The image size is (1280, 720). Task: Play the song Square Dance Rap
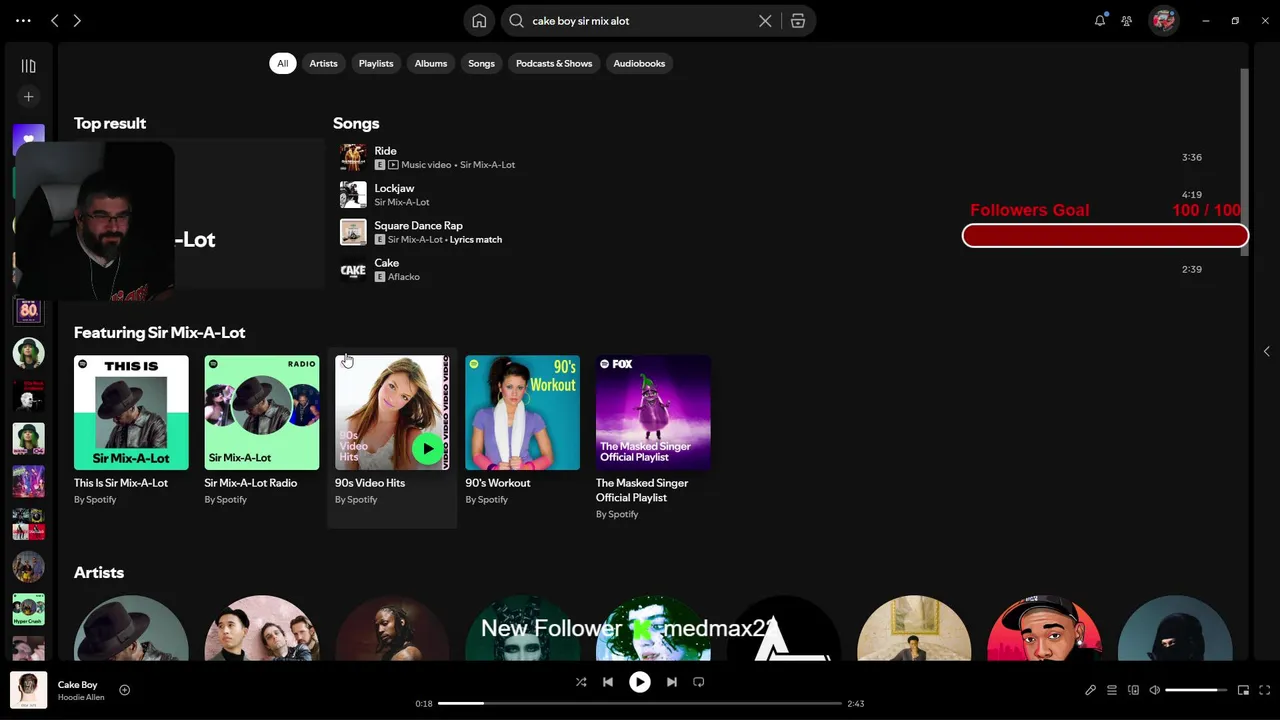[x=418, y=226]
